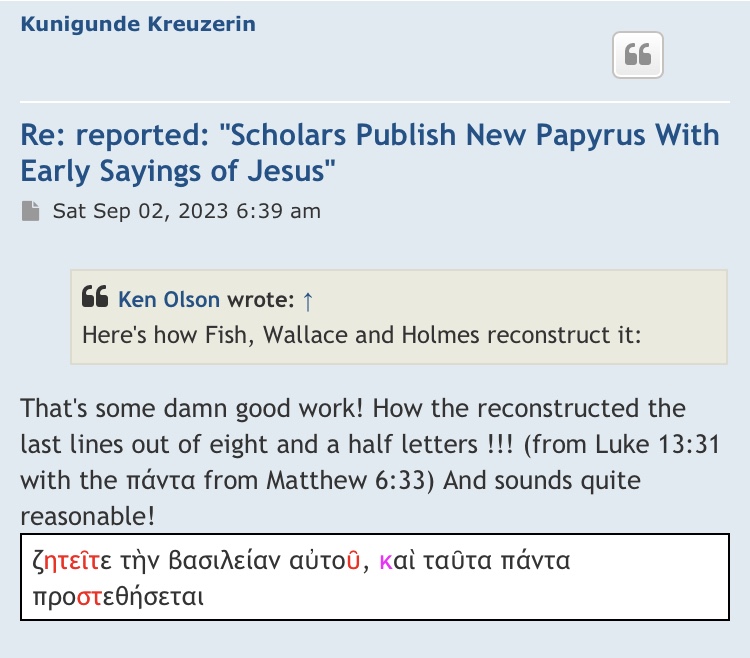Viewport: 750px width, 658px height.
Task: Click the red στ in προστεθήσεται
Action: click(x=89, y=598)
